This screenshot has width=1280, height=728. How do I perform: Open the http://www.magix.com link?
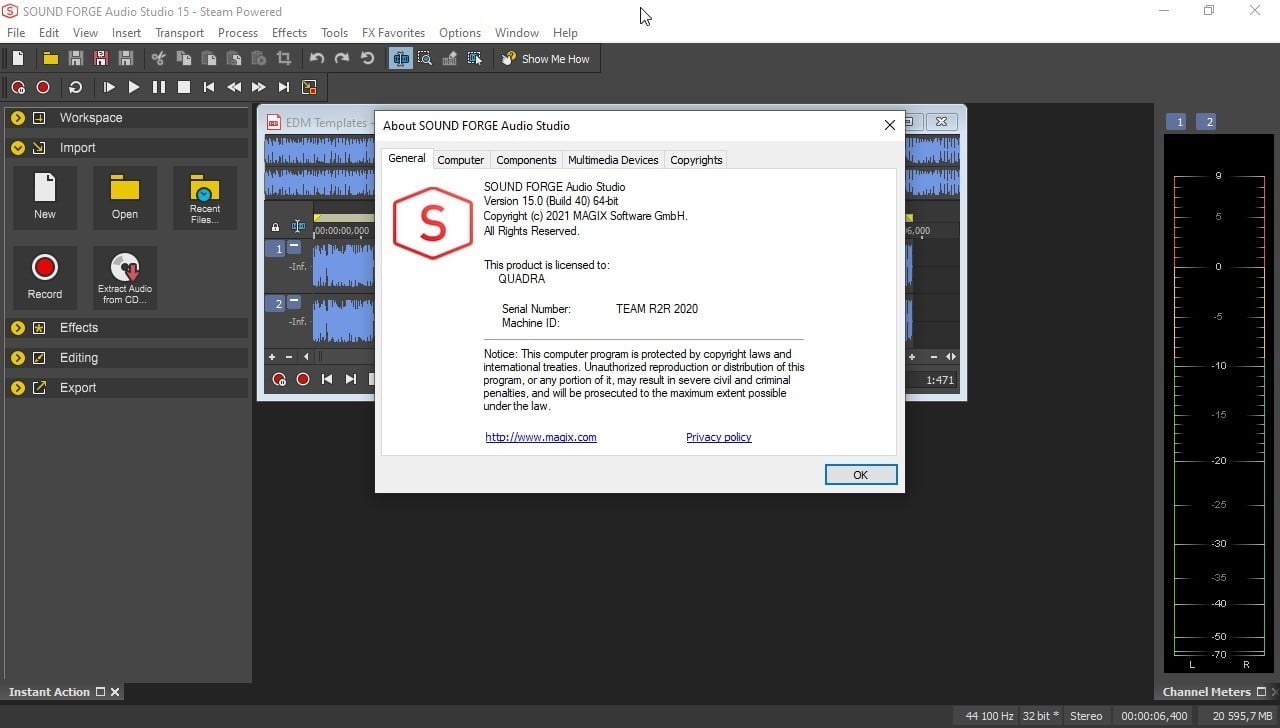pos(541,437)
